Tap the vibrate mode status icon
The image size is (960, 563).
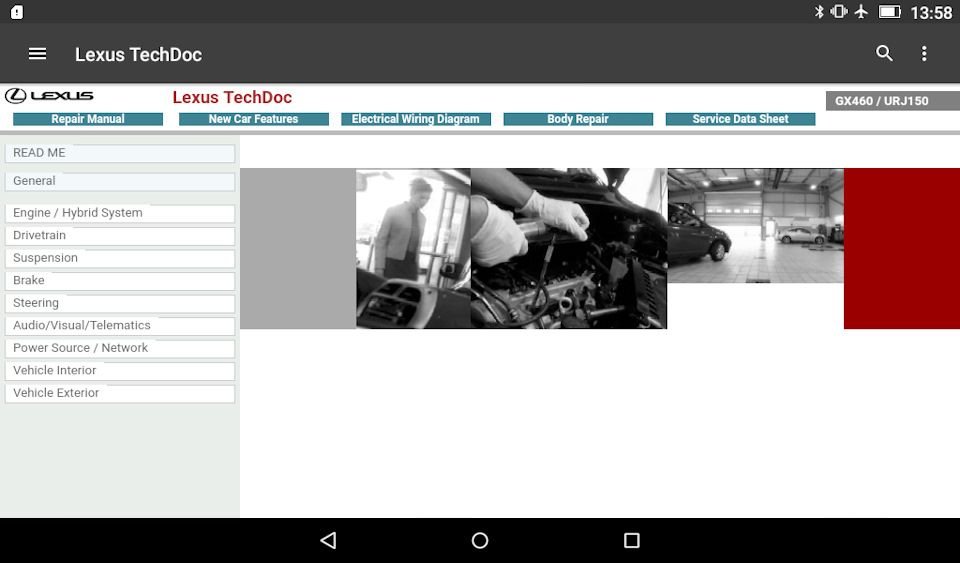(x=839, y=12)
